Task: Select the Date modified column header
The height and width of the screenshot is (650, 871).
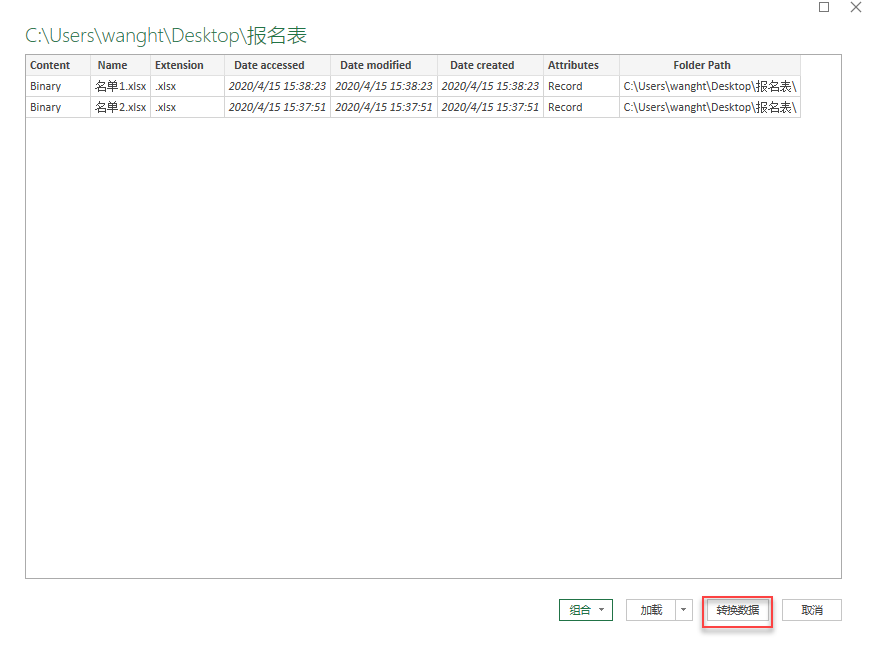Action: point(384,65)
